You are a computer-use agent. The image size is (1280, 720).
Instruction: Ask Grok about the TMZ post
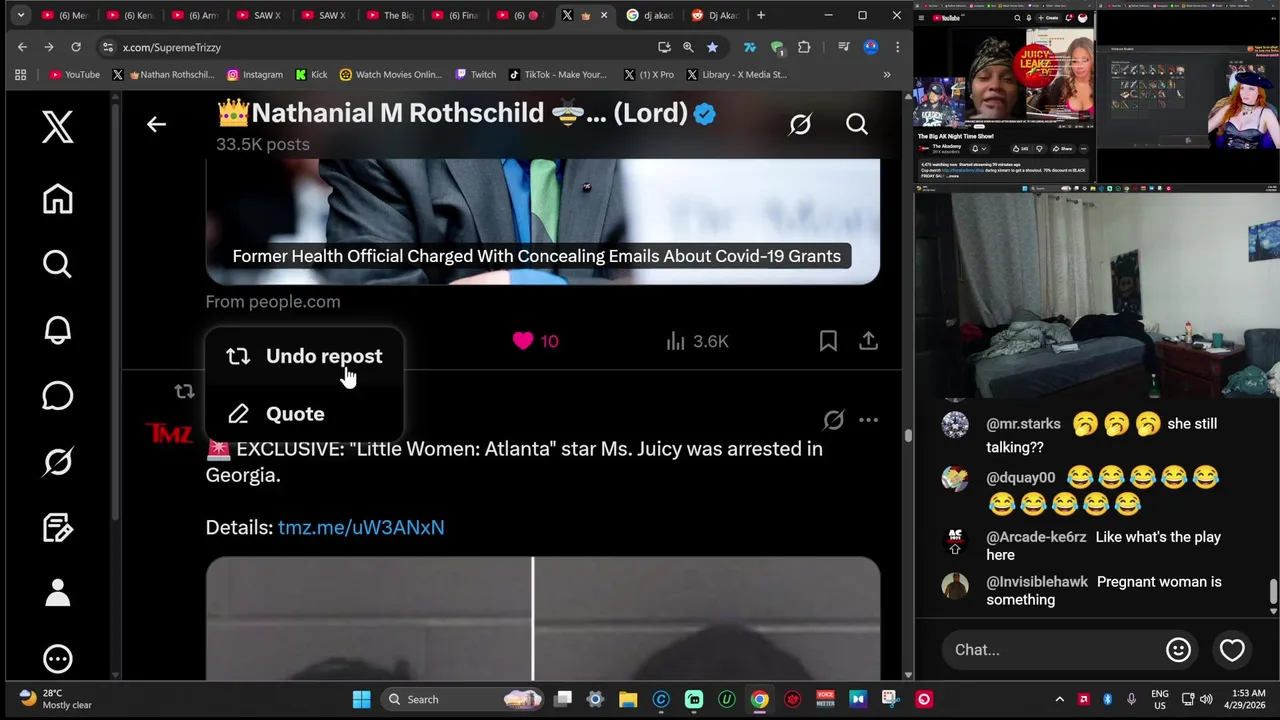[x=833, y=420]
